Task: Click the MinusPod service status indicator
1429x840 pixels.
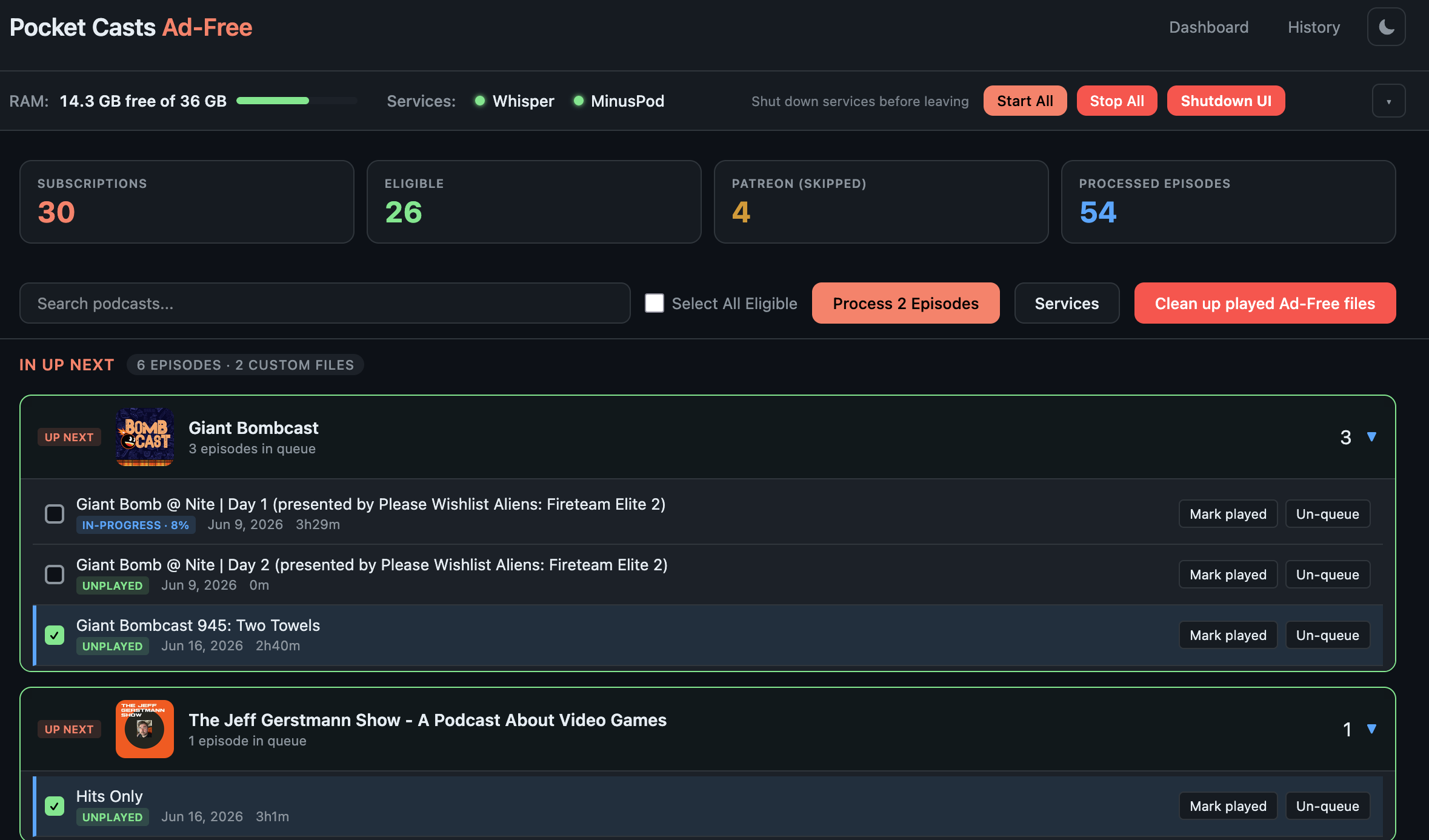Action: [x=578, y=101]
